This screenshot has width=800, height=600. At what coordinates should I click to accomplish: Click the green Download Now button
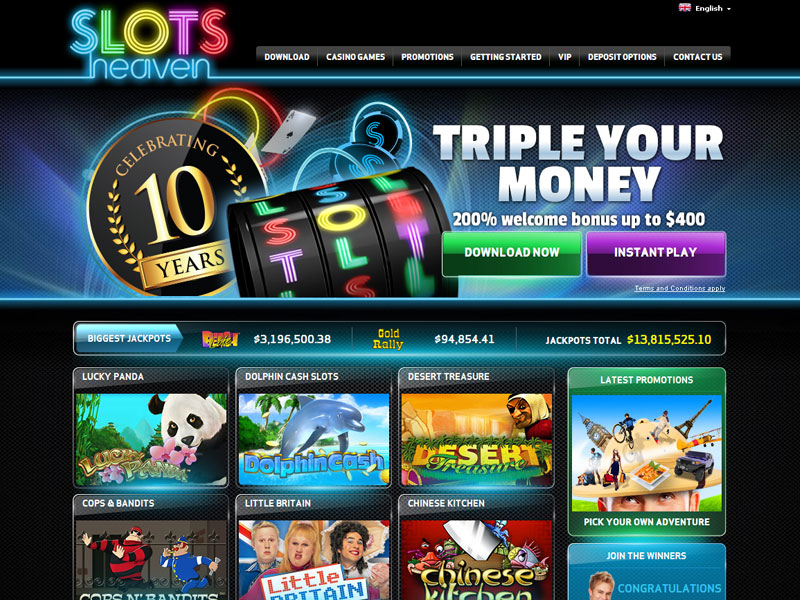(x=512, y=254)
